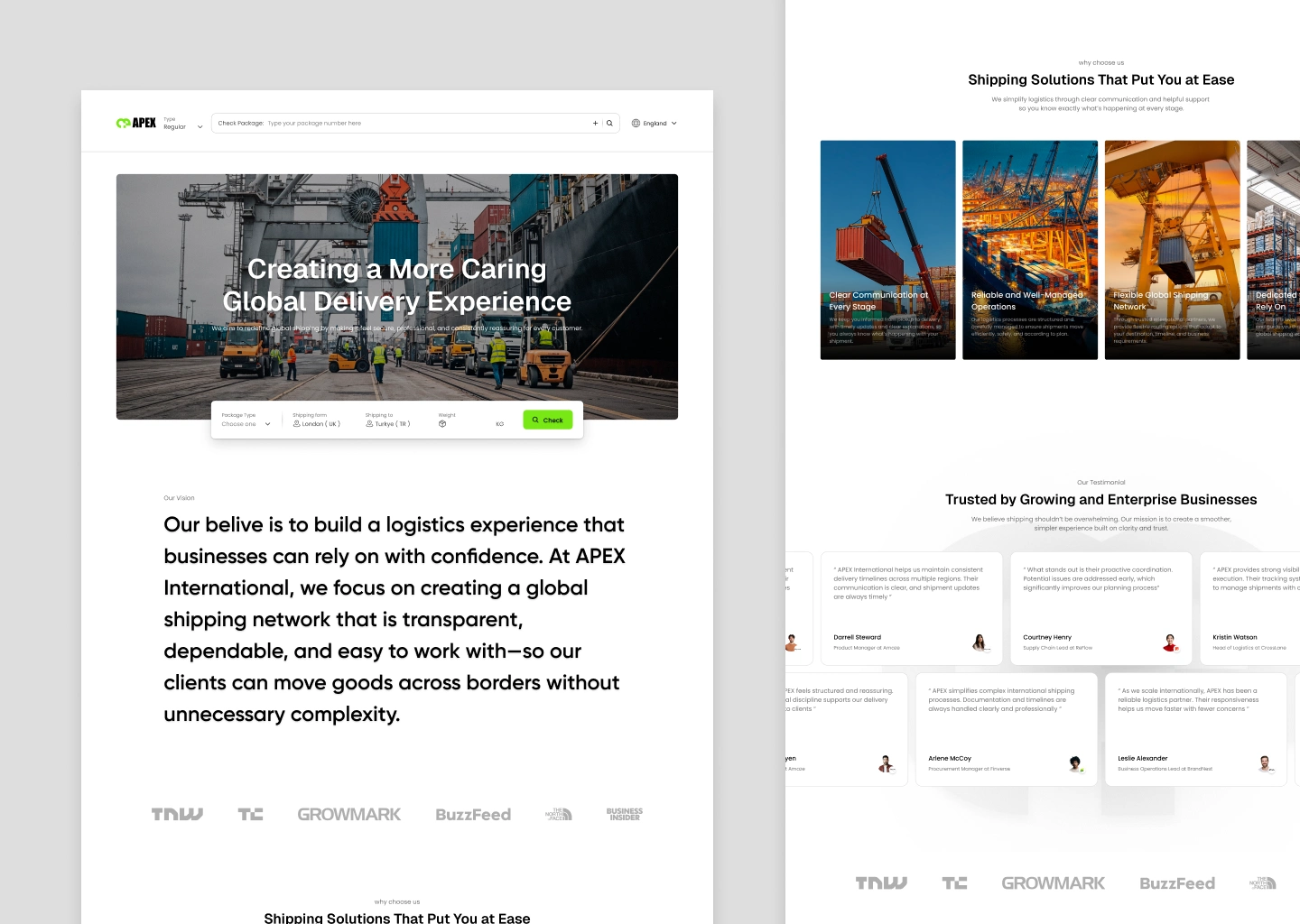The width and height of the screenshot is (1300, 924).
Task: Click the Business Insider logo in the left page
Action: (x=625, y=814)
